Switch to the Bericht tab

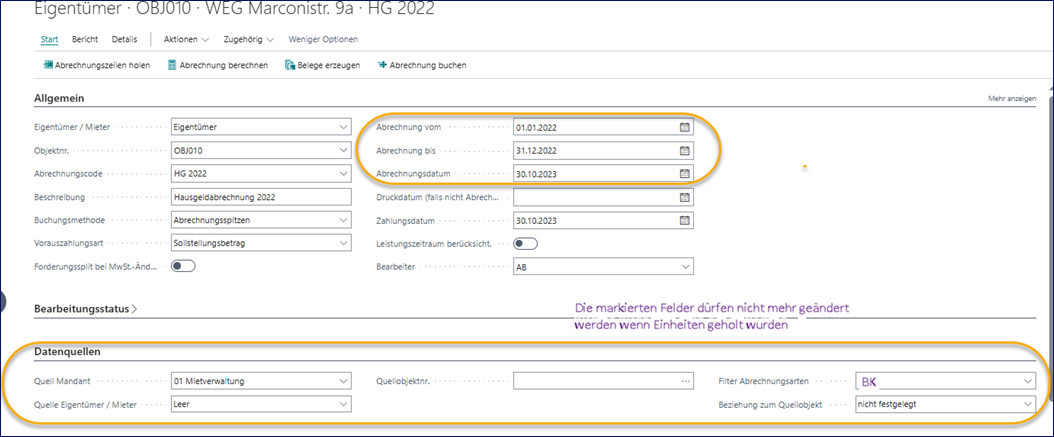coord(85,39)
